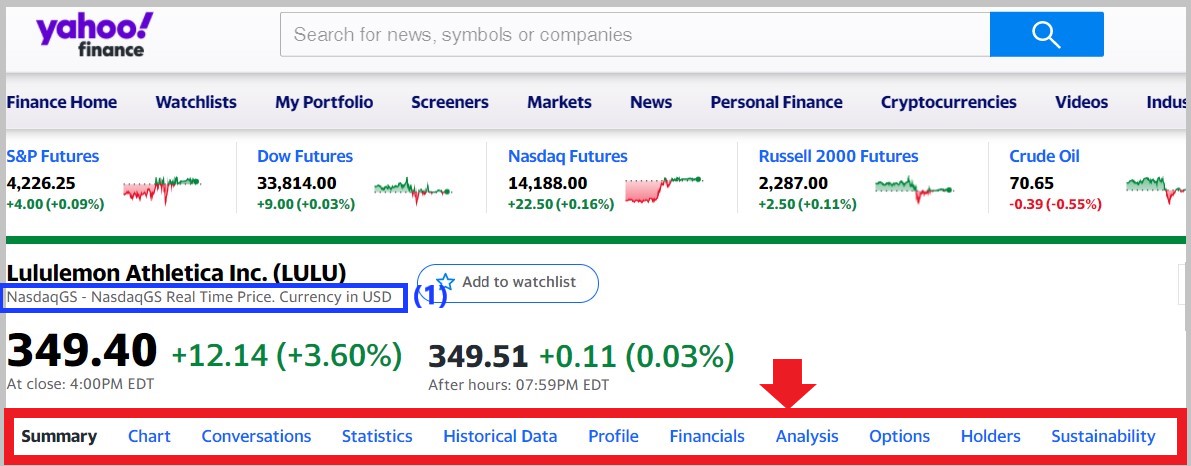Open the Russell 2000 Futures link
1191x466 pixels.
839,156
